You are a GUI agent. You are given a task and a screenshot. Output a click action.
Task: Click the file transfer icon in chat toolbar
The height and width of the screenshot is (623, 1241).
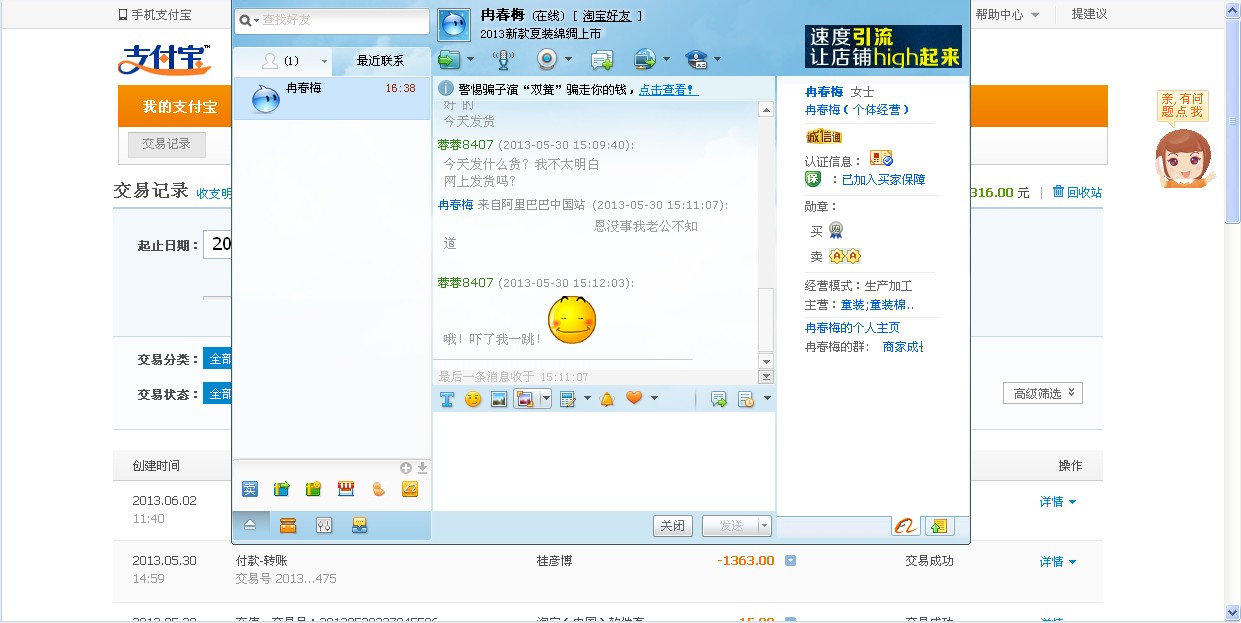[x=449, y=59]
